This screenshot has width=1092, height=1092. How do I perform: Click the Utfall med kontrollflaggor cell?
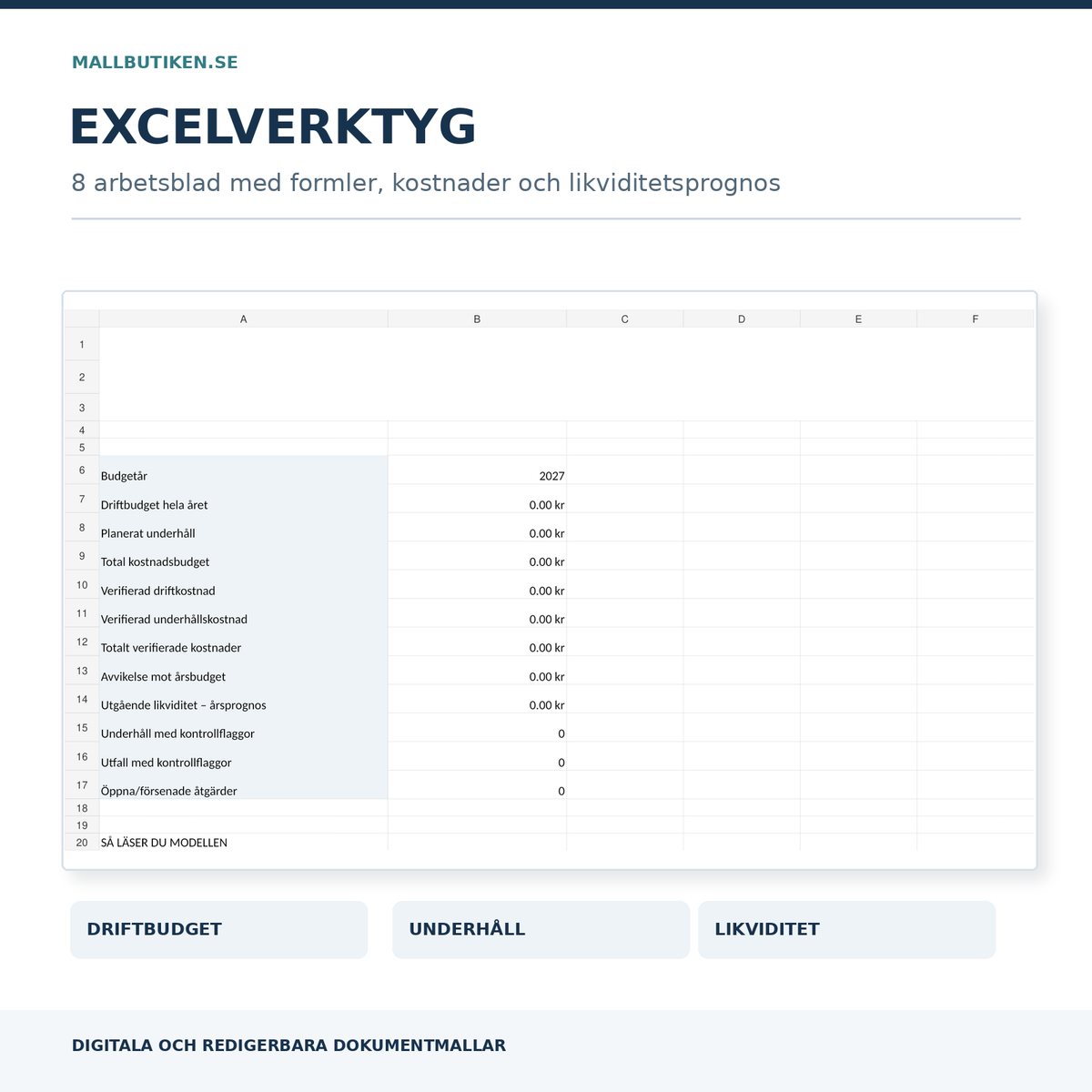(x=243, y=757)
